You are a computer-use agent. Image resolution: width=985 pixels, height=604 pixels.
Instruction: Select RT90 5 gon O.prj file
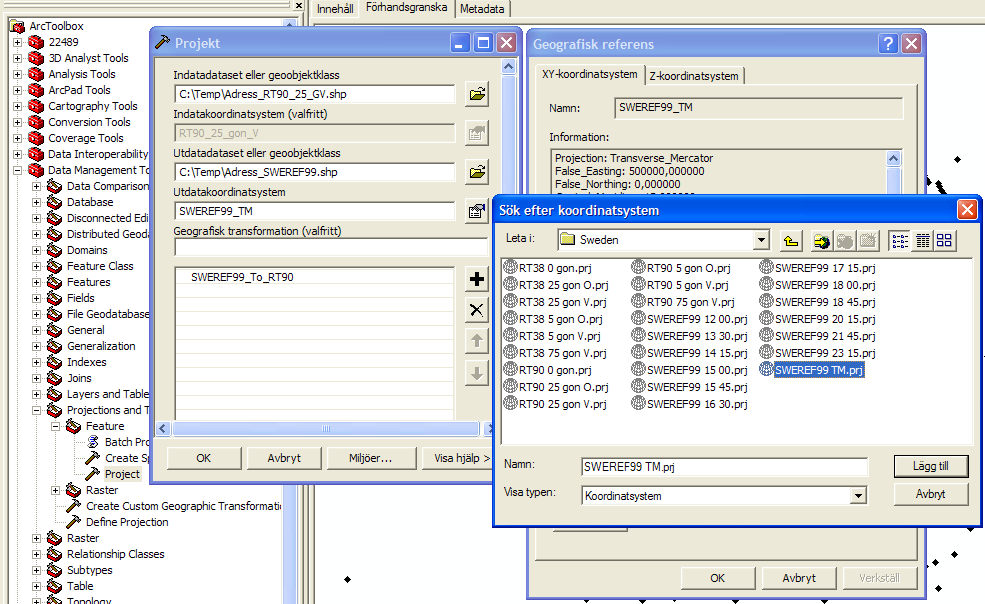coord(681,268)
